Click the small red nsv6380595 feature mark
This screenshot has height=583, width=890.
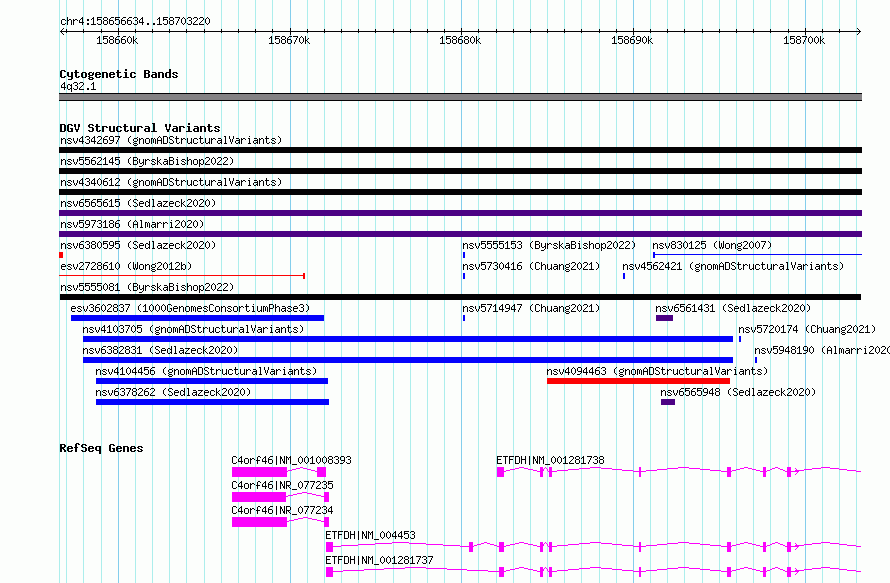coord(61,255)
